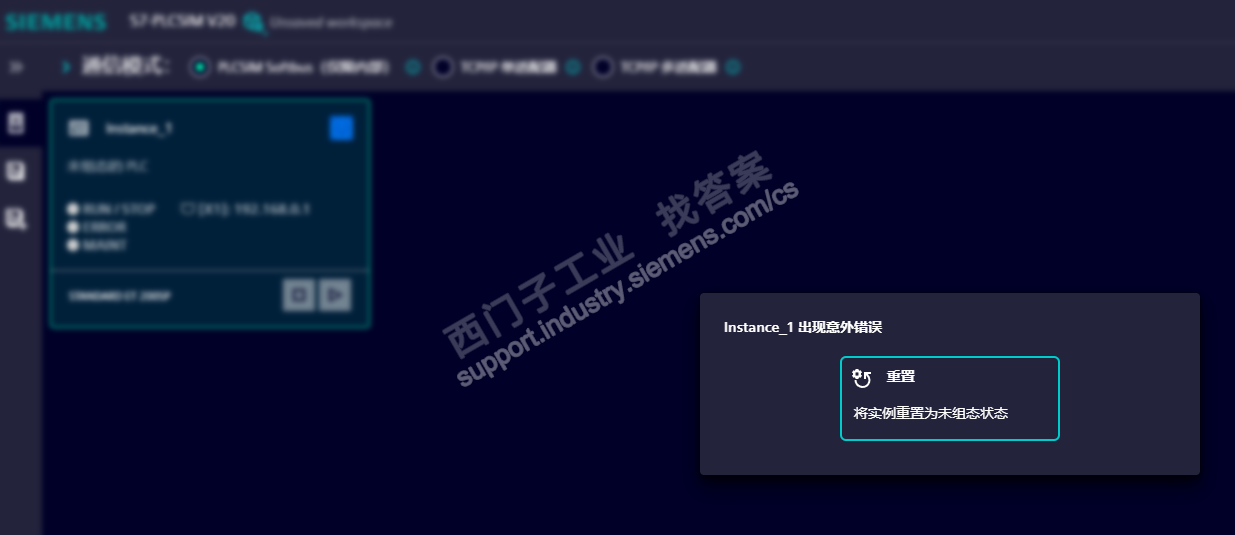Image resolution: width=1235 pixels, height=535 pixels.
Task: Open info icon after TCP/IP single adapter
Action: 573,67
